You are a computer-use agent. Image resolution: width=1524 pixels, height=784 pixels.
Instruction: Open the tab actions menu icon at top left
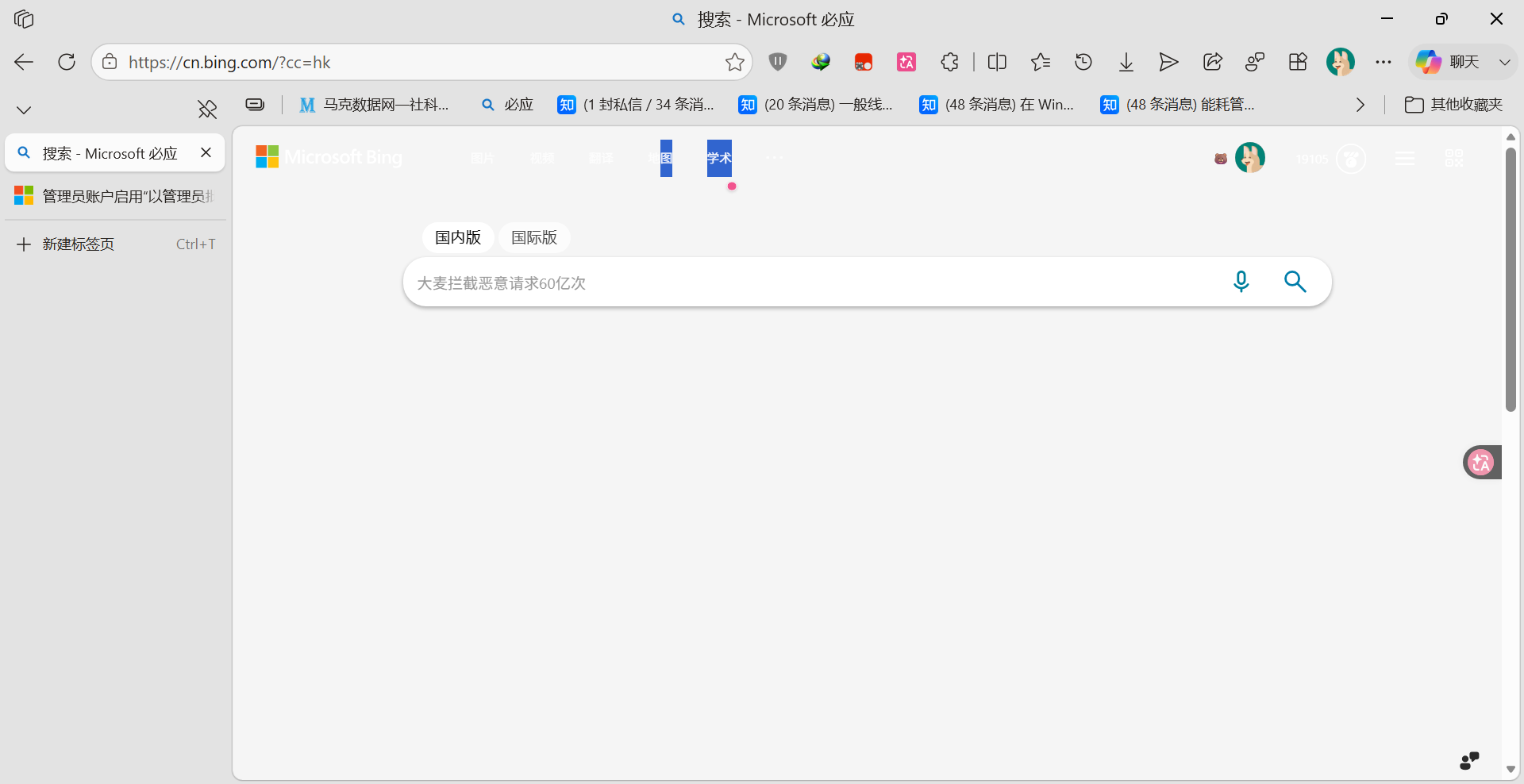coord(24,19)
